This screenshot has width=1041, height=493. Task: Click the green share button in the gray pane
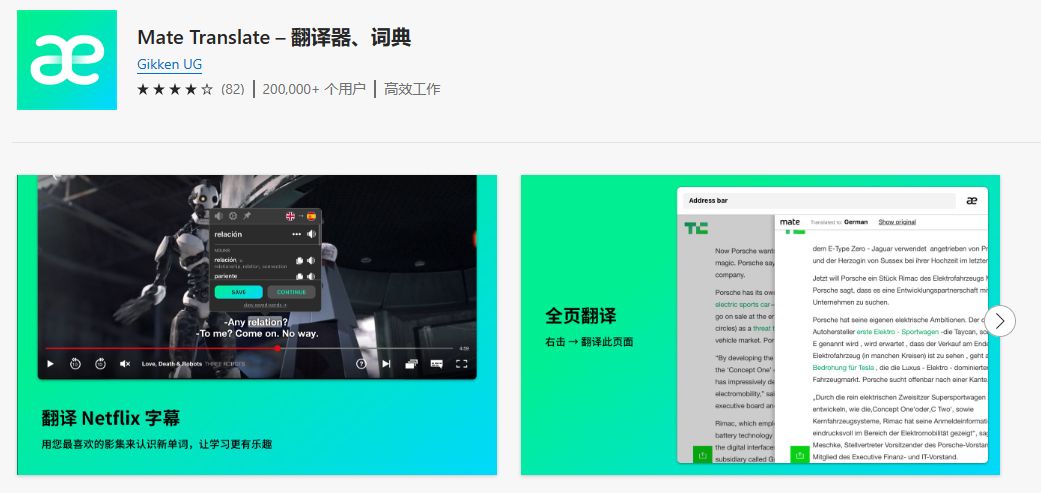(x=702, y=455)
